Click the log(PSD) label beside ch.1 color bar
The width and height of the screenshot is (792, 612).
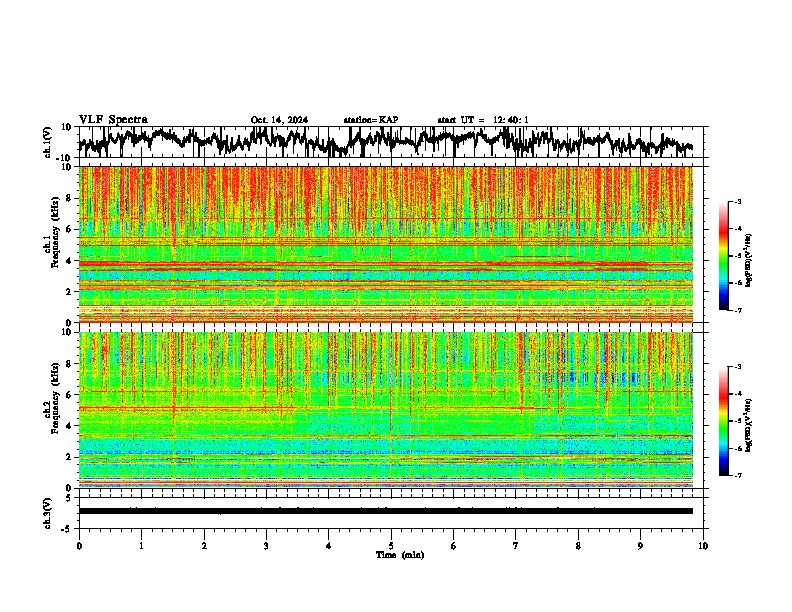pos(748,260)
